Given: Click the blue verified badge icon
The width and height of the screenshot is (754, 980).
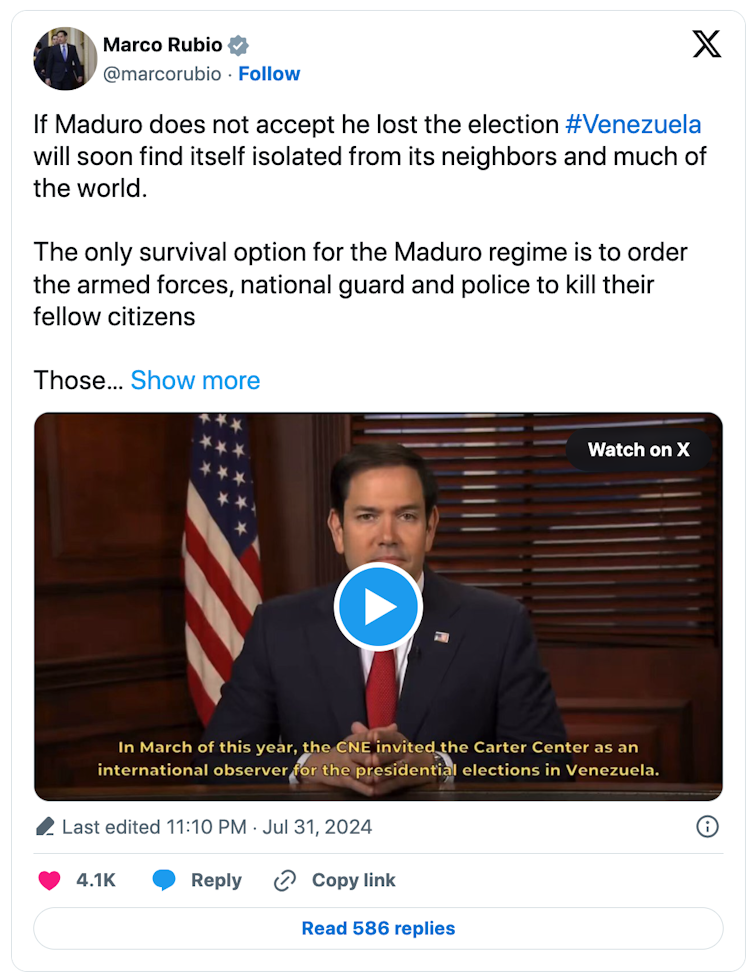Looking at the screenshot, I should [x=238, y=45].
